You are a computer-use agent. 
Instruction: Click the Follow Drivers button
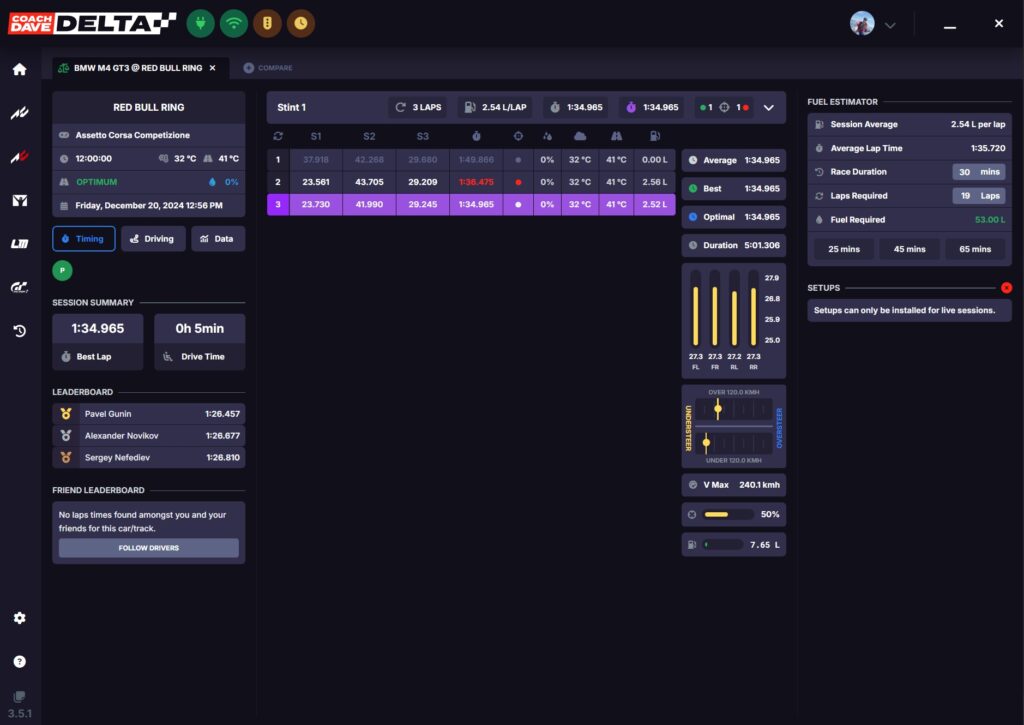pos(148,548)
